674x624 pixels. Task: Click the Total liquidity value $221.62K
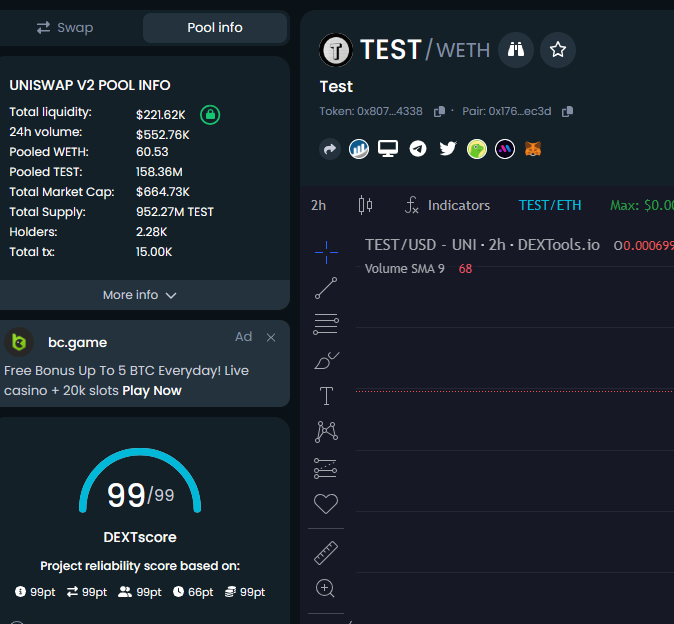pos(161,115)
